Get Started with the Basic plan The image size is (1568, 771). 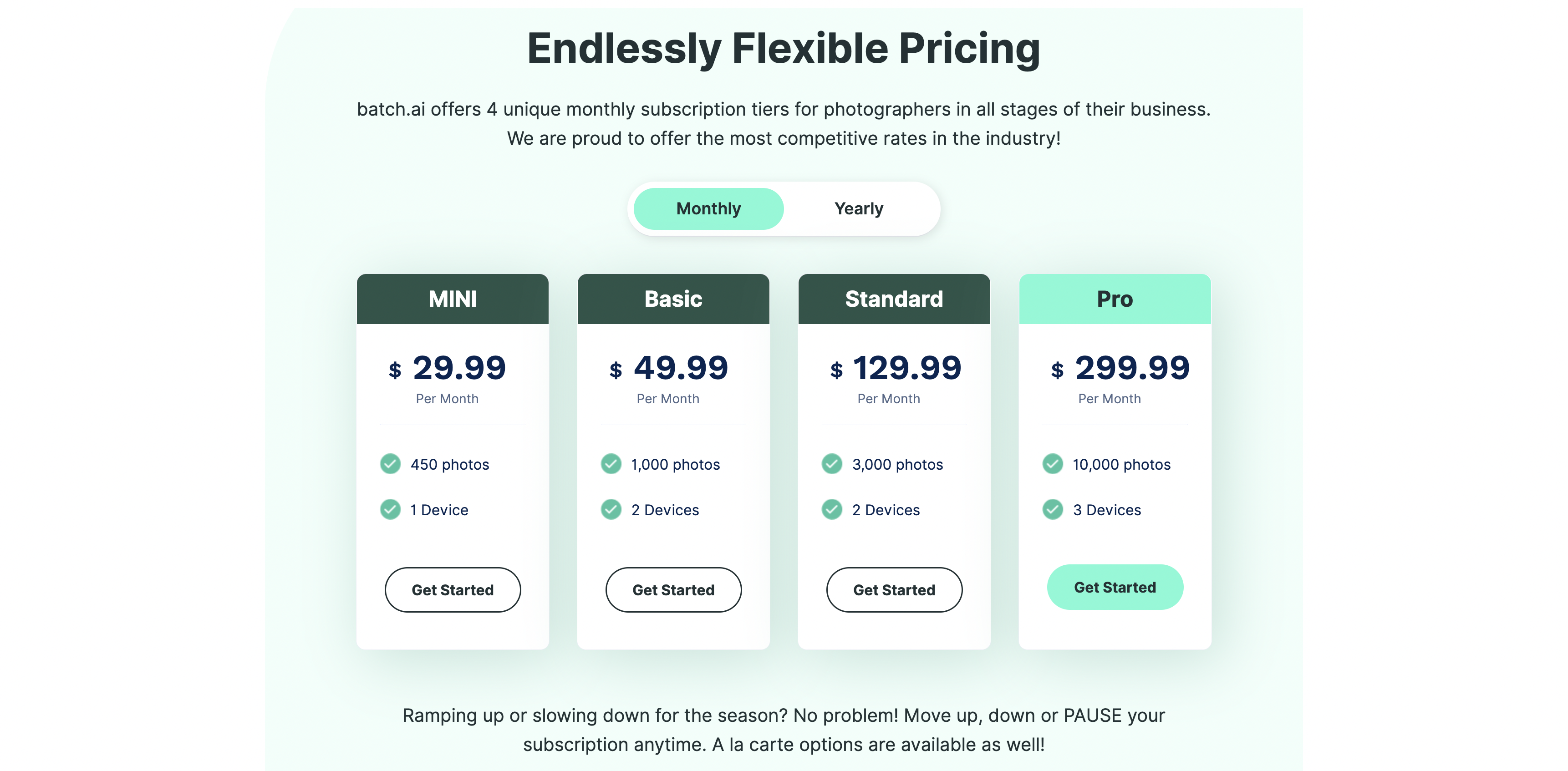tap(673, 590)
